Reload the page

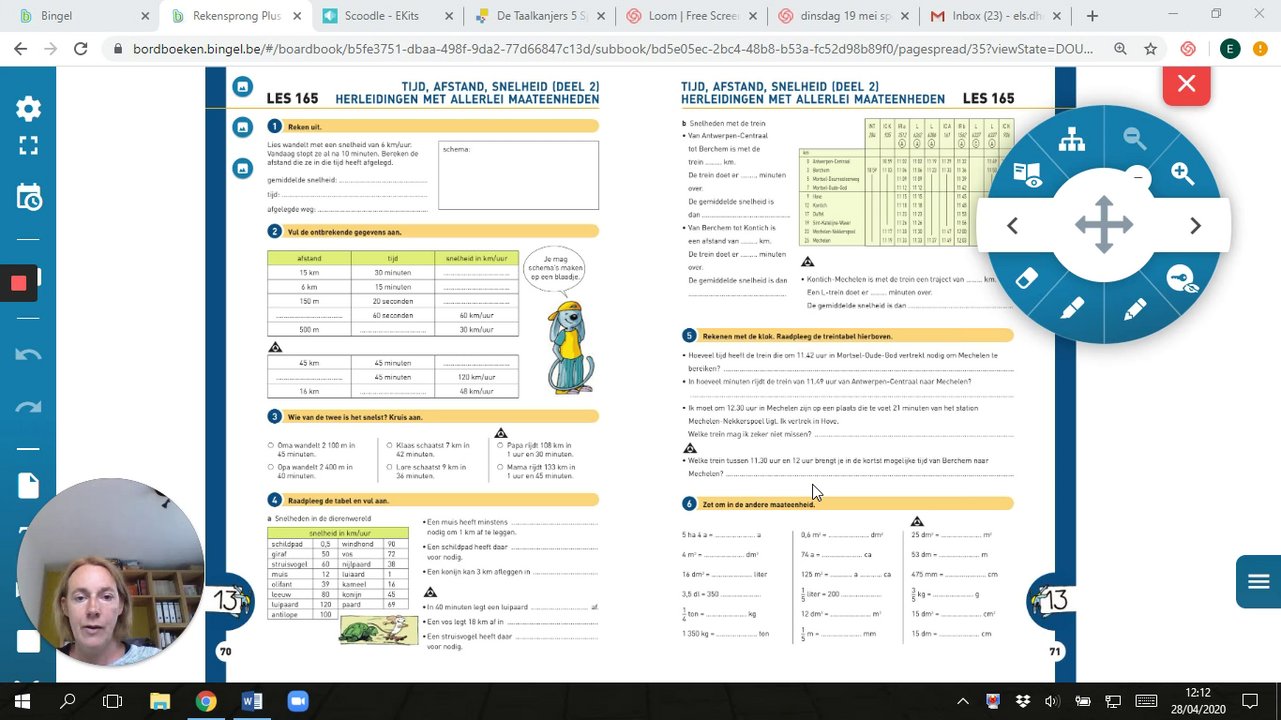click(81, 49)
